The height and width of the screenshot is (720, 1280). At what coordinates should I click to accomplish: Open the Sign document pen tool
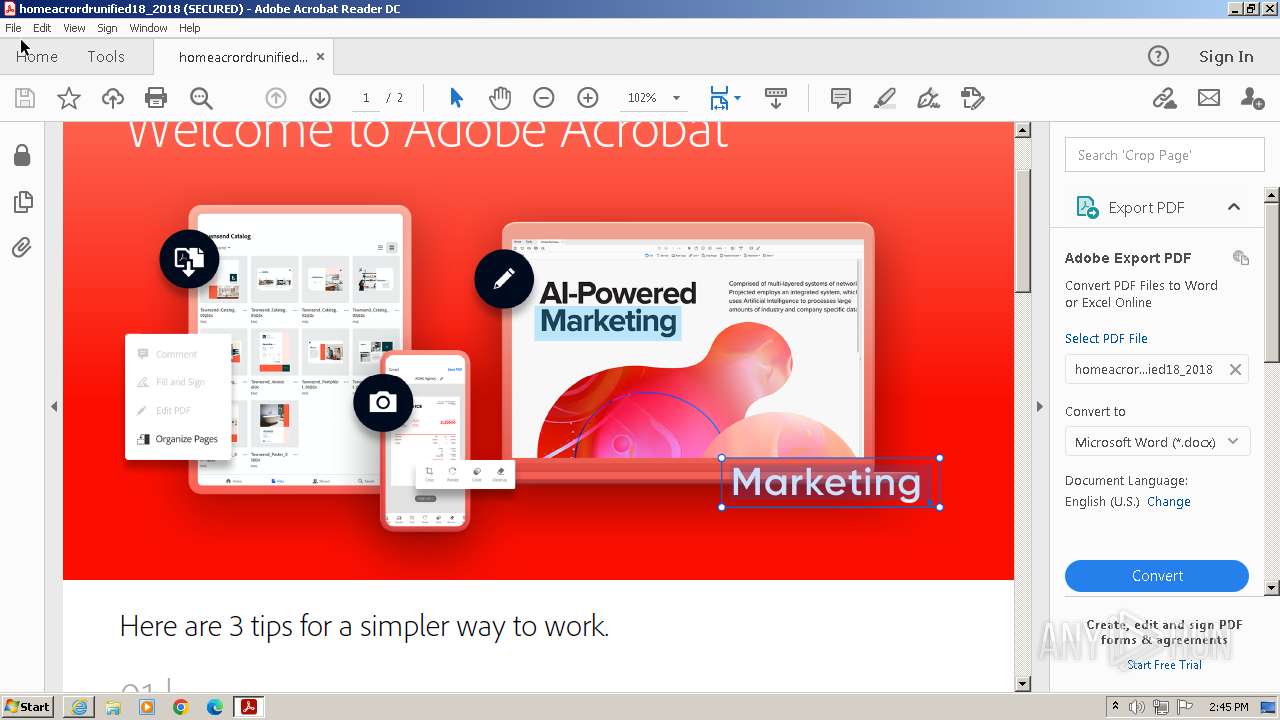[928, 98]
